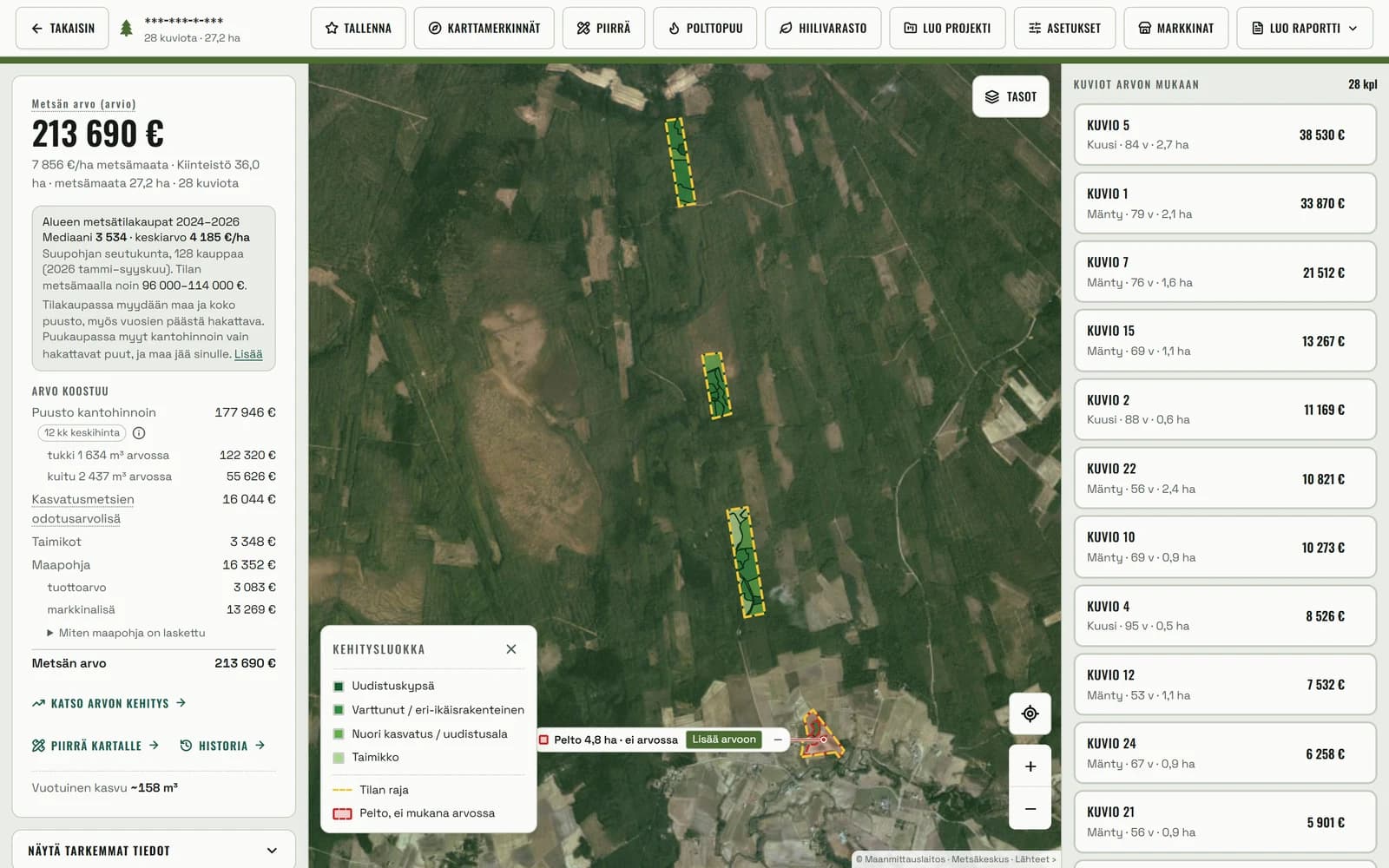This screenshot has width=1389, height=868.
Task: Open the Tasot map layers button
Action: [x=1010, y=96]
